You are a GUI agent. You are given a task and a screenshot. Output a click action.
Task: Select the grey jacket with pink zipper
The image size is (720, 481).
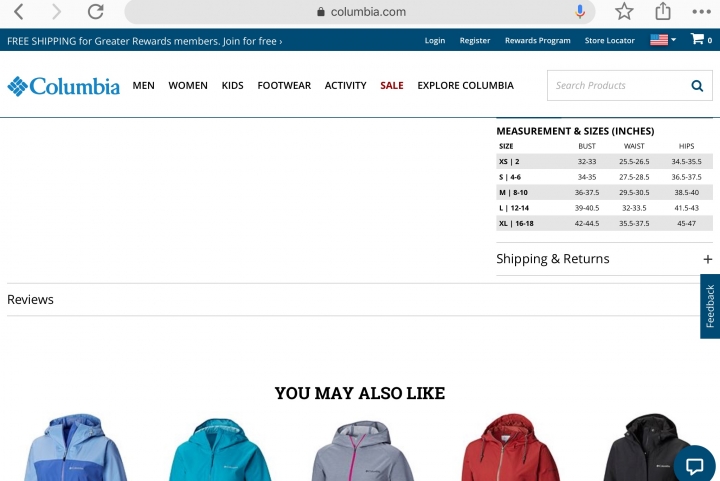pos(363,451)
